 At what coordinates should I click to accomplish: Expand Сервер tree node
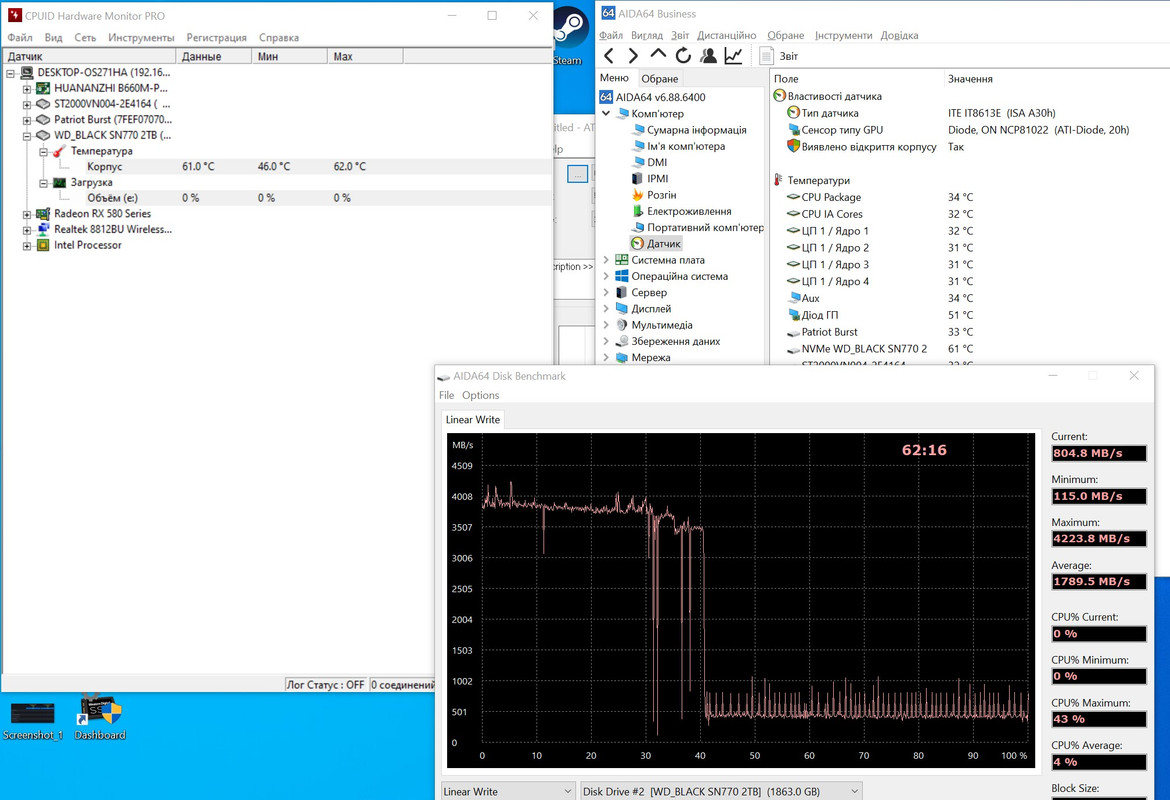click(606, 293)
